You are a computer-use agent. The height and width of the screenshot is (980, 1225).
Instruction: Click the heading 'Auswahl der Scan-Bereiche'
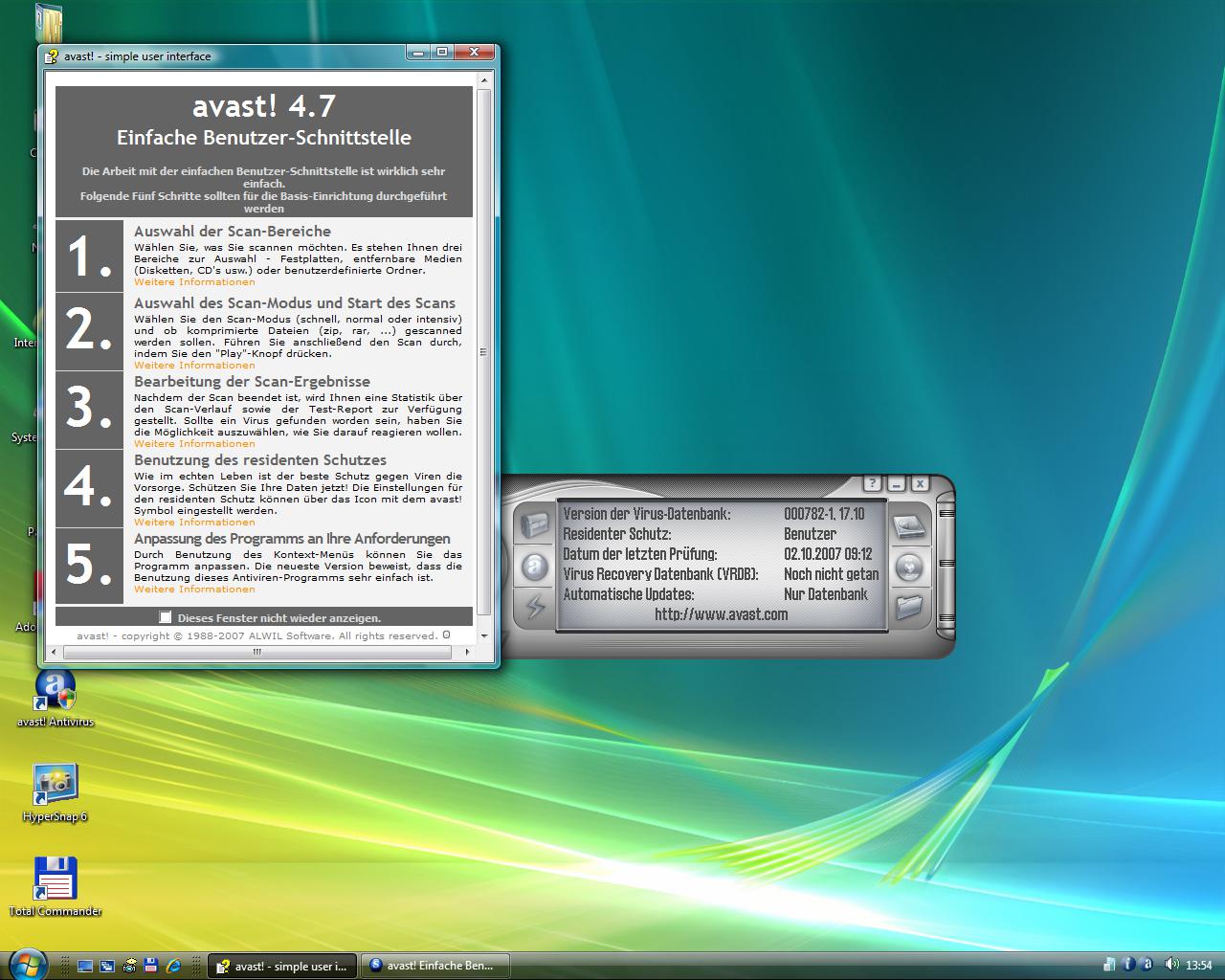pyautogui.click(x=233, y=232)
